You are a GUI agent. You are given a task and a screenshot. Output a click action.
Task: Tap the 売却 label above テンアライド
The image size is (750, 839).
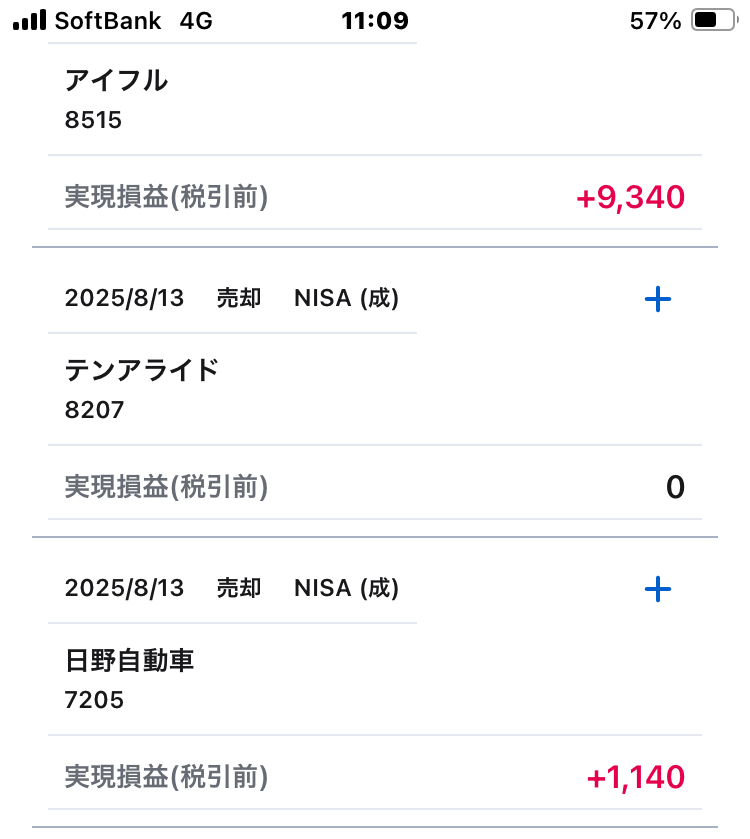coord(239,298)
